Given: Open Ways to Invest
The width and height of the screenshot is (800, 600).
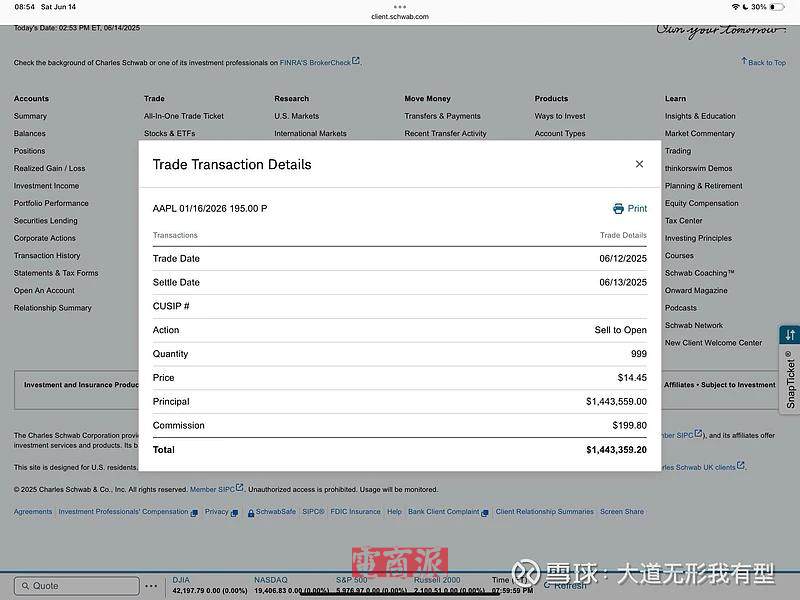Looking at the screenshot, I should (560, 116).
